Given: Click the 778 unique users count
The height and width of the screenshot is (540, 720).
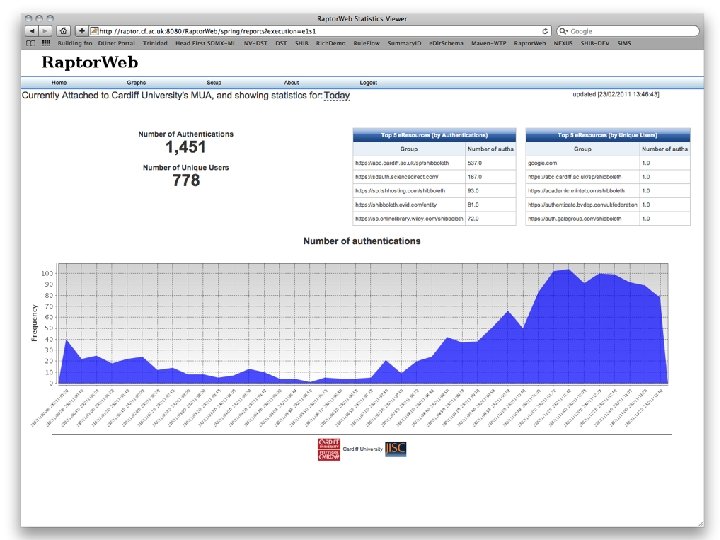Looking at the screenshot, I should (186, 180).
